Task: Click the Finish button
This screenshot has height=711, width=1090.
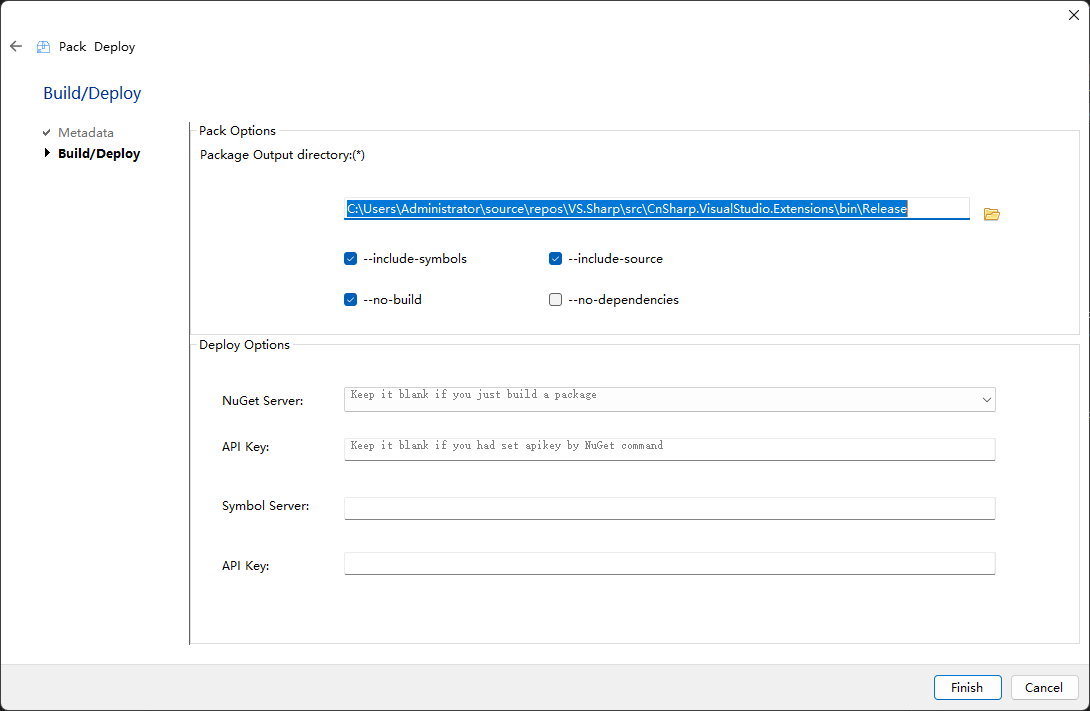Action: click(x=967, y=687)
